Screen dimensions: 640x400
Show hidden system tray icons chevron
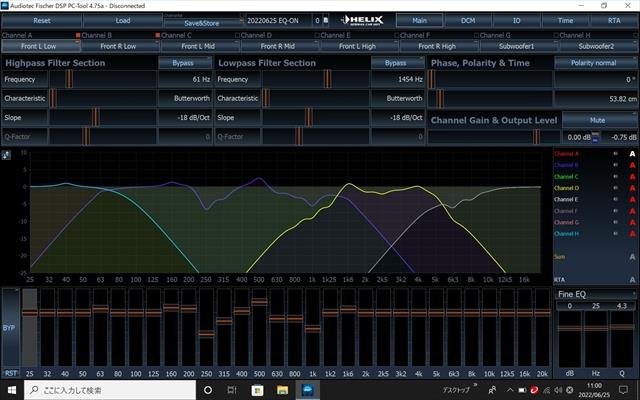click(x=510, y=390)
